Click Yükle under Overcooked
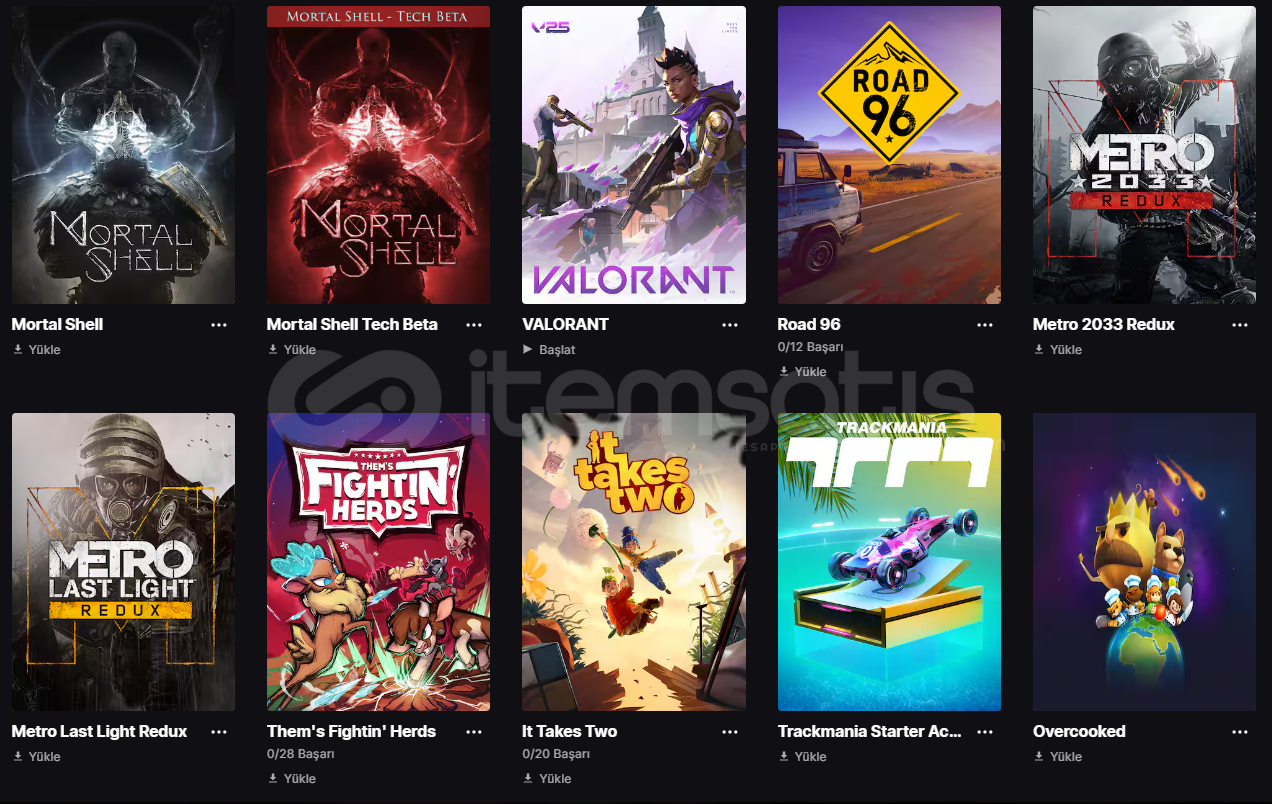 1058,757
